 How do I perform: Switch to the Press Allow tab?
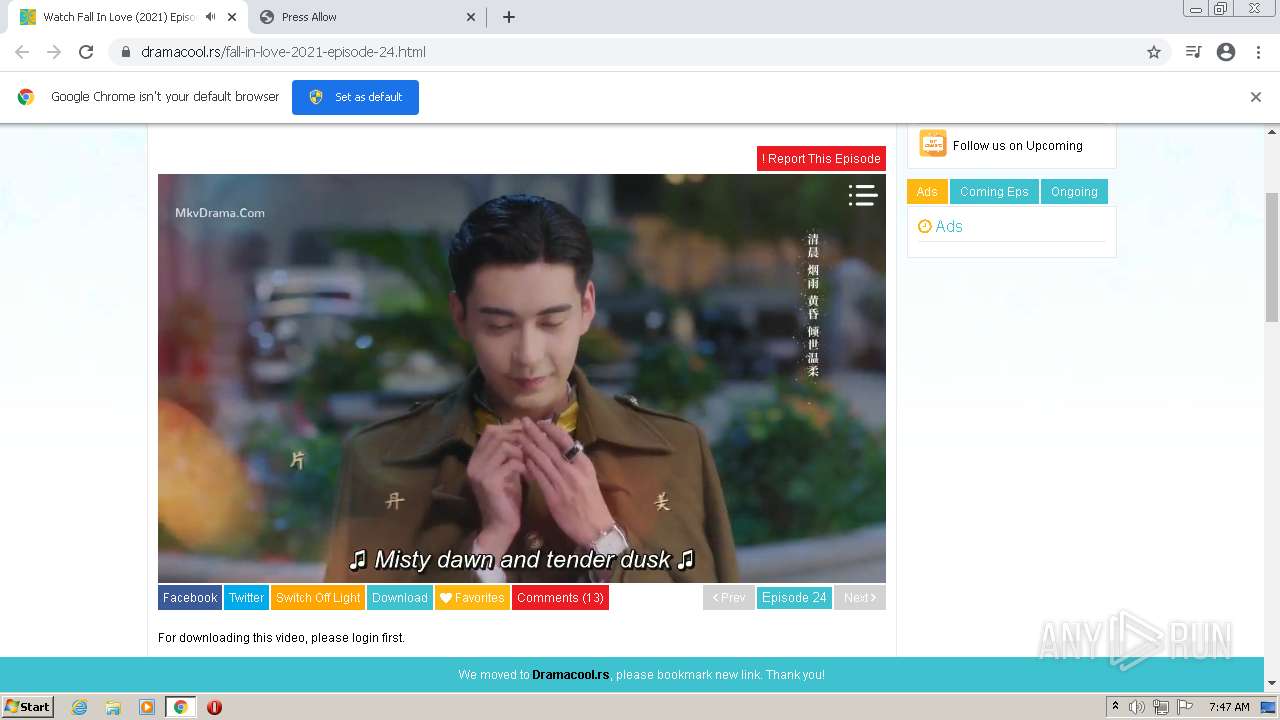(367, 17)
